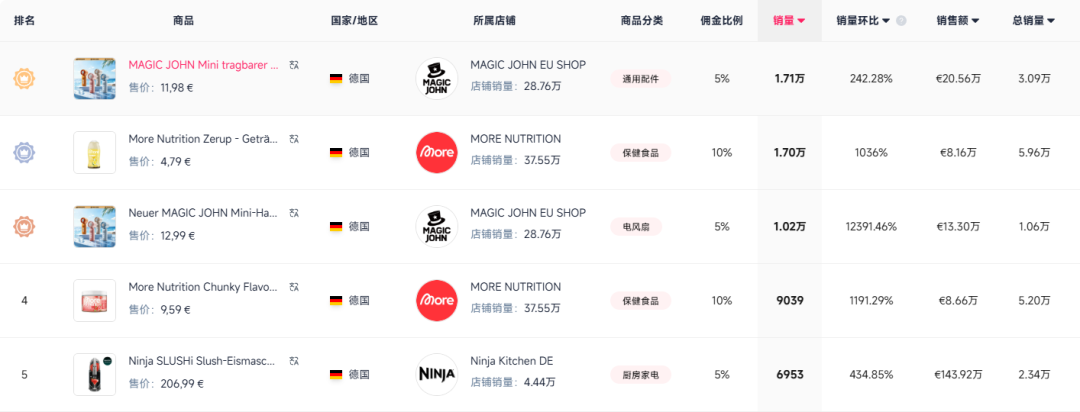The height and width of the screenshot is (412, 1080).
Task: Click translate icon beside MAGIC JOHN Mini tragbarer
Action: 294,65
